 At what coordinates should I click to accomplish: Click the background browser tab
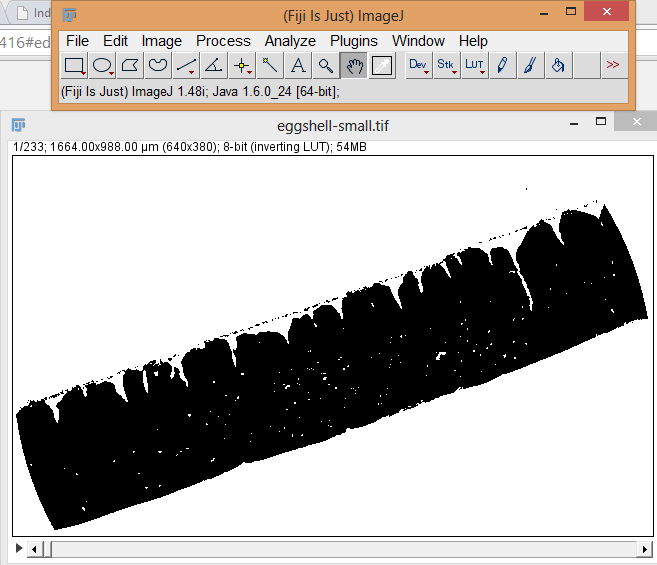coord(29,13)
